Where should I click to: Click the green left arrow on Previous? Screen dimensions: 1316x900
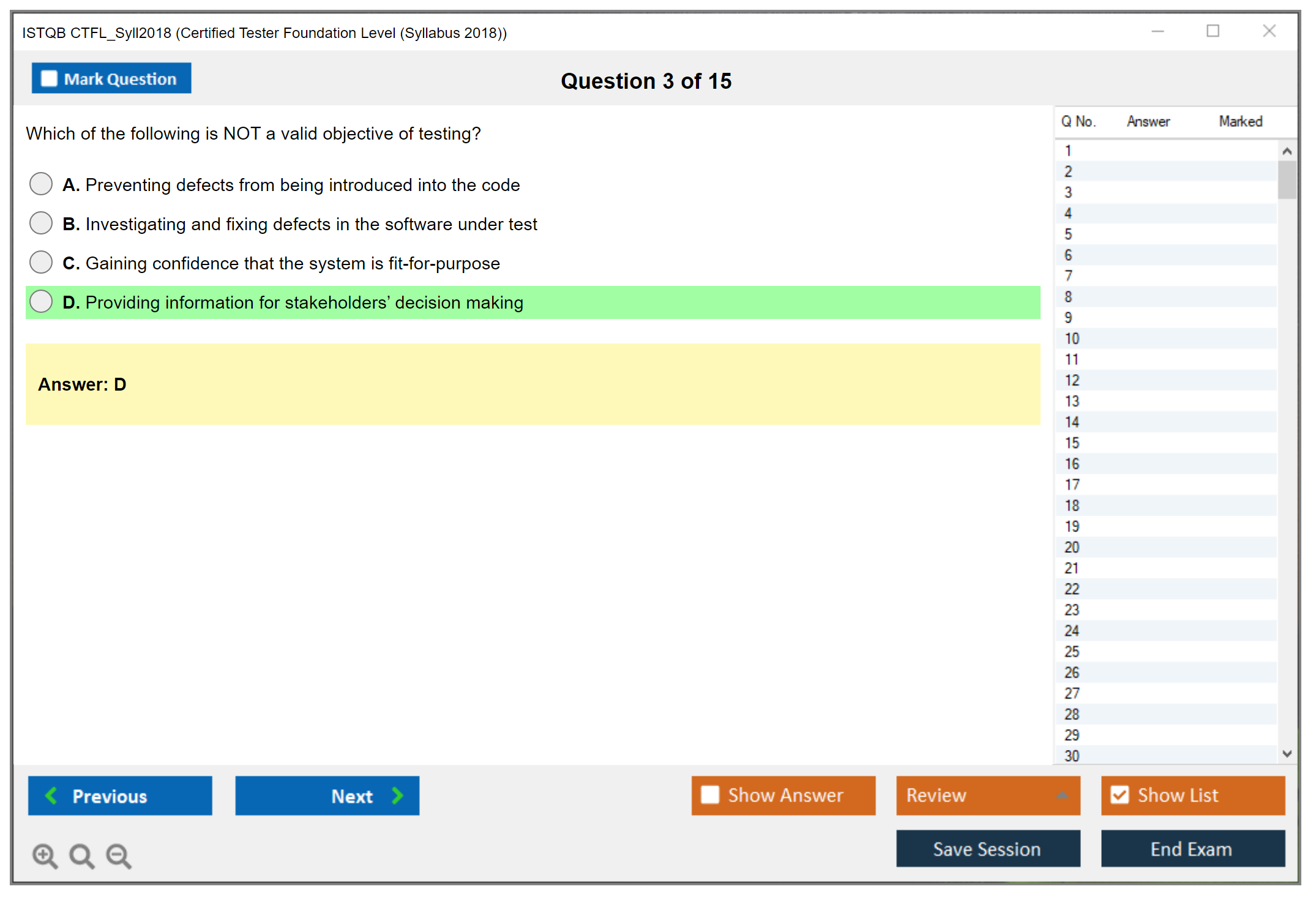pyautogui.click(x=51, y=795)
